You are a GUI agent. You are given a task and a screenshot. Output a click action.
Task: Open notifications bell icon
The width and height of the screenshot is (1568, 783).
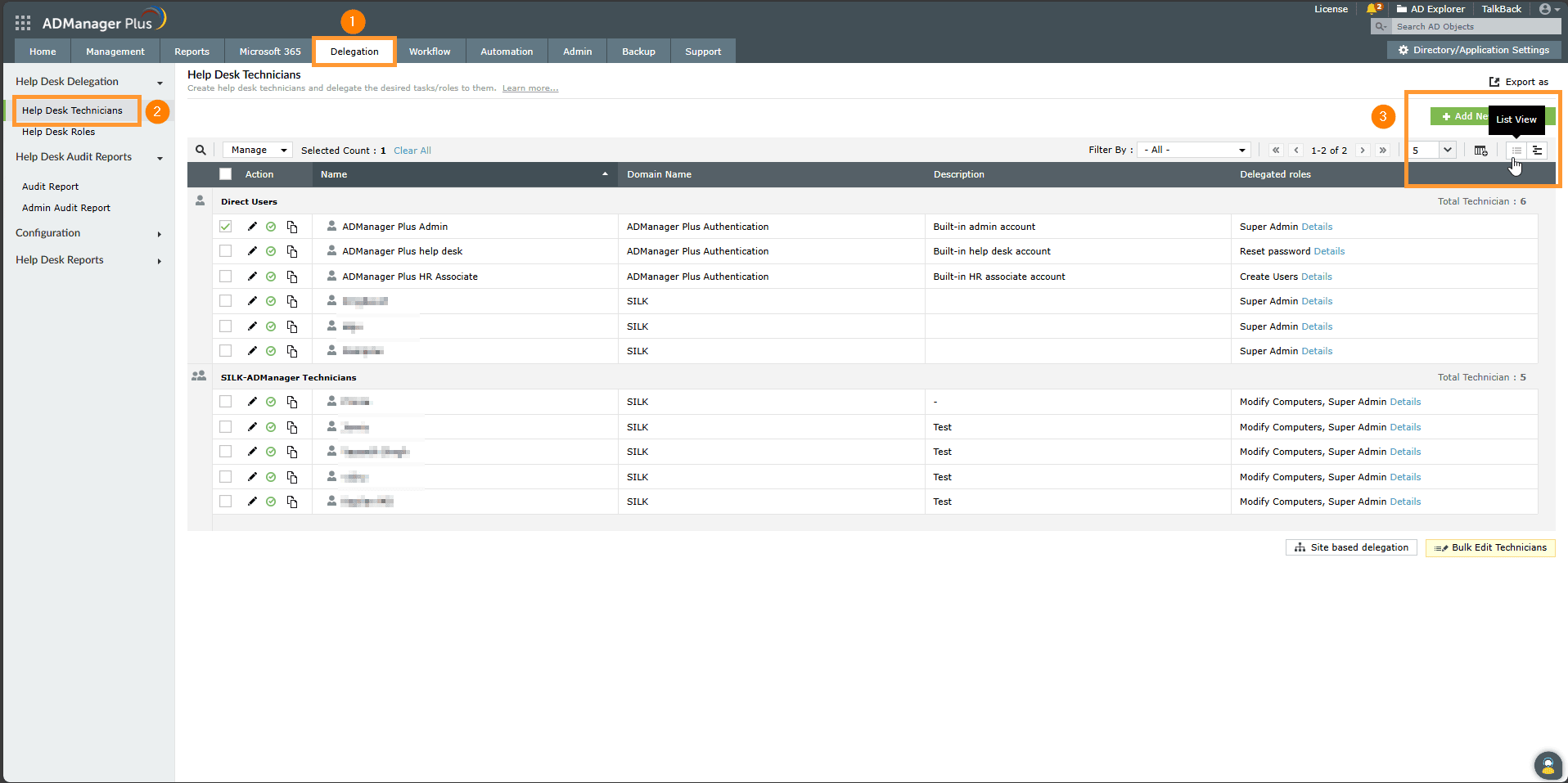coord(1372,9)
